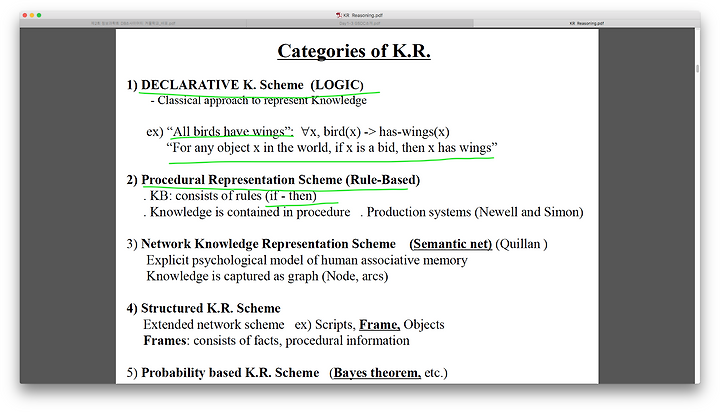The height and width of the screenshot is (412, 720).
Task: Click the quoted 'All birds have wings' text
Action: point(230,132)
